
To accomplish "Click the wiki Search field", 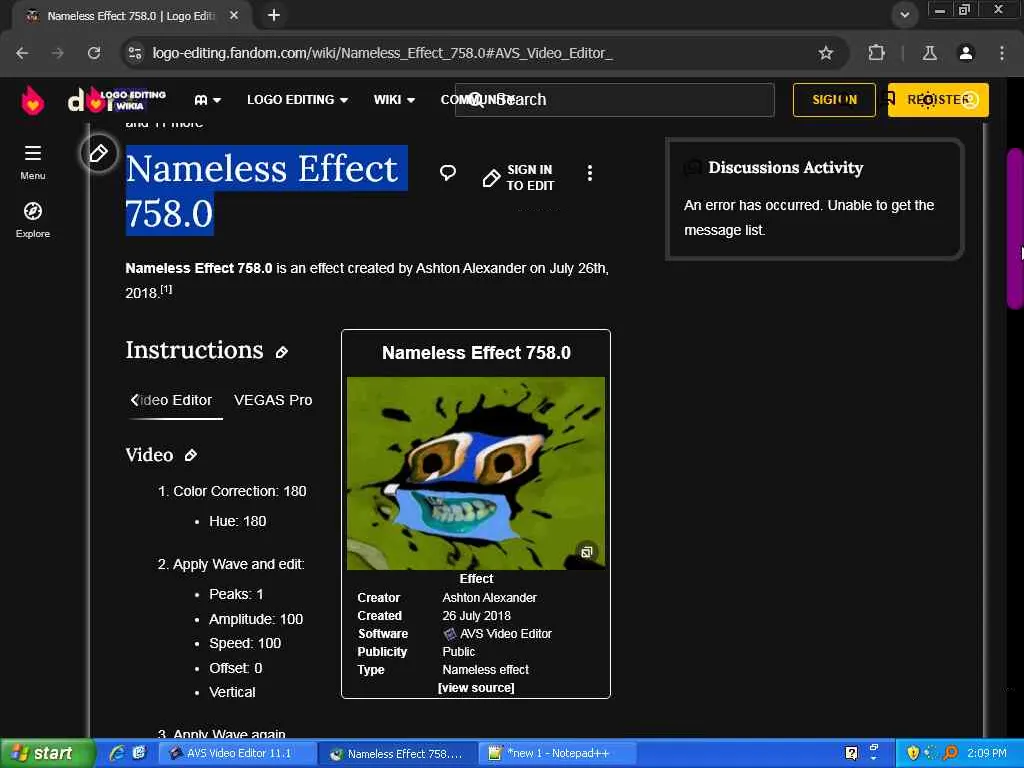I will (615, 100).
